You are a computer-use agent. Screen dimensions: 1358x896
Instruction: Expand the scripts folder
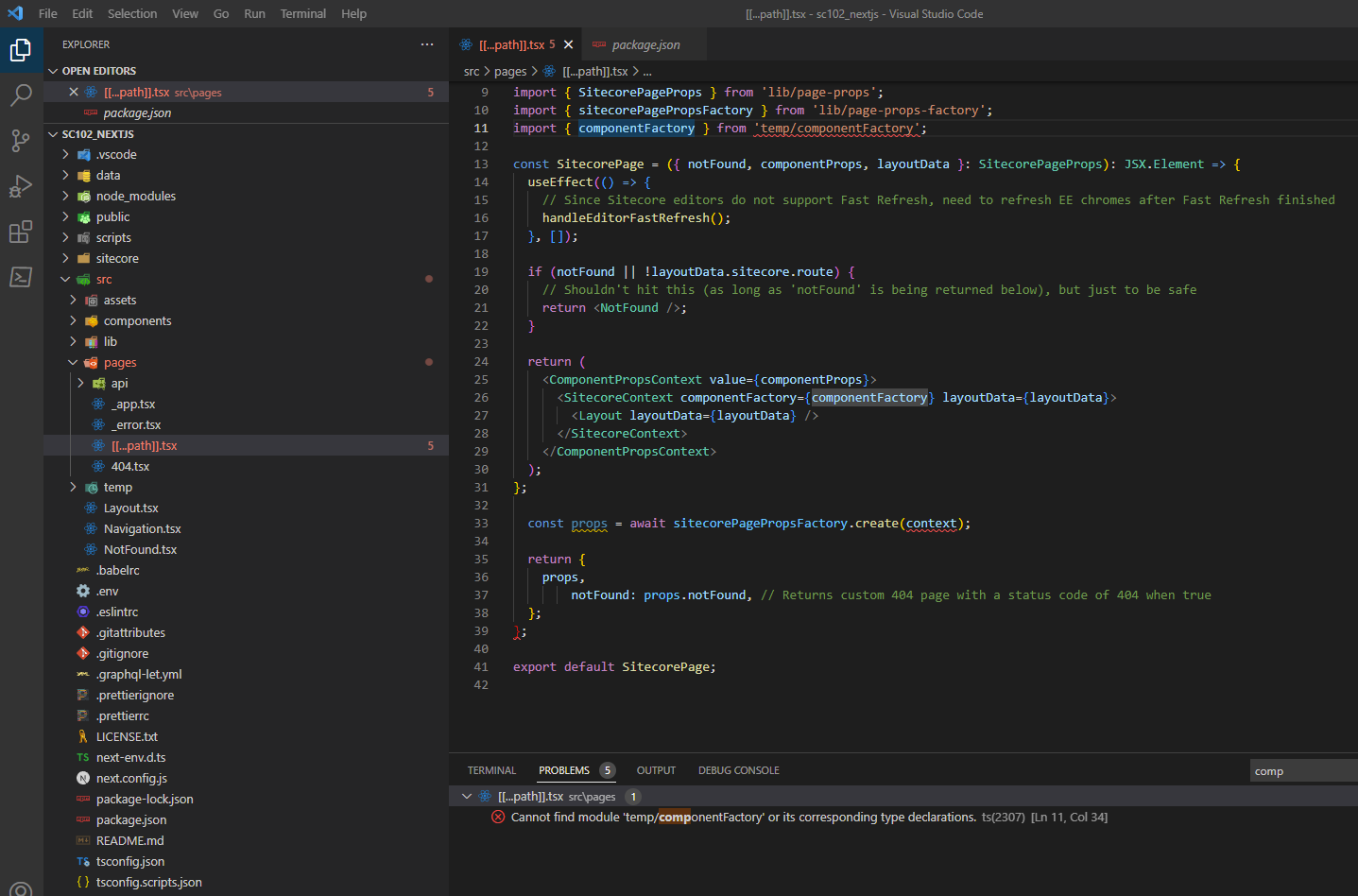[x=246, y=237]
